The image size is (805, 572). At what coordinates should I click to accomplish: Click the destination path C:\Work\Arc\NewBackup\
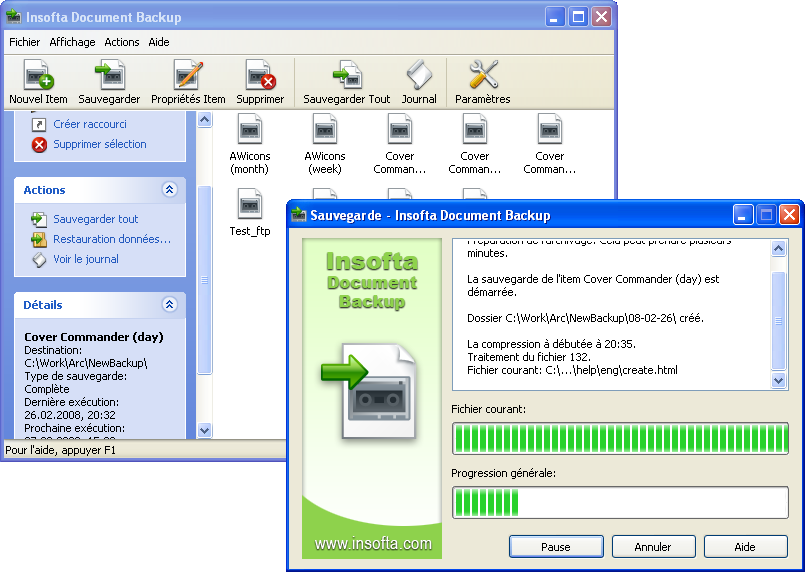coord(86,363)
